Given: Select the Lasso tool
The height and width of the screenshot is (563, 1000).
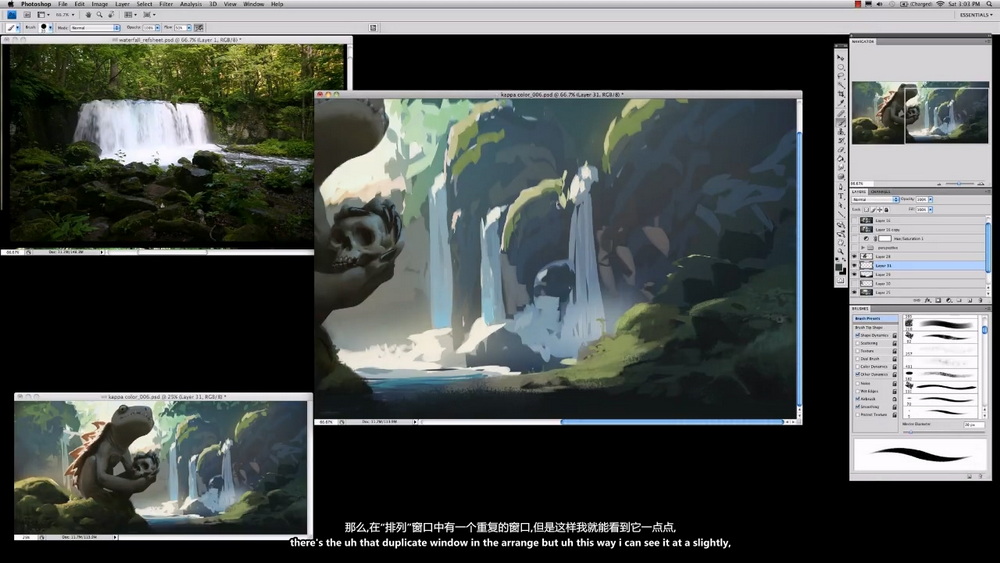Looking at the screenshot, I should tap(841, 75).
